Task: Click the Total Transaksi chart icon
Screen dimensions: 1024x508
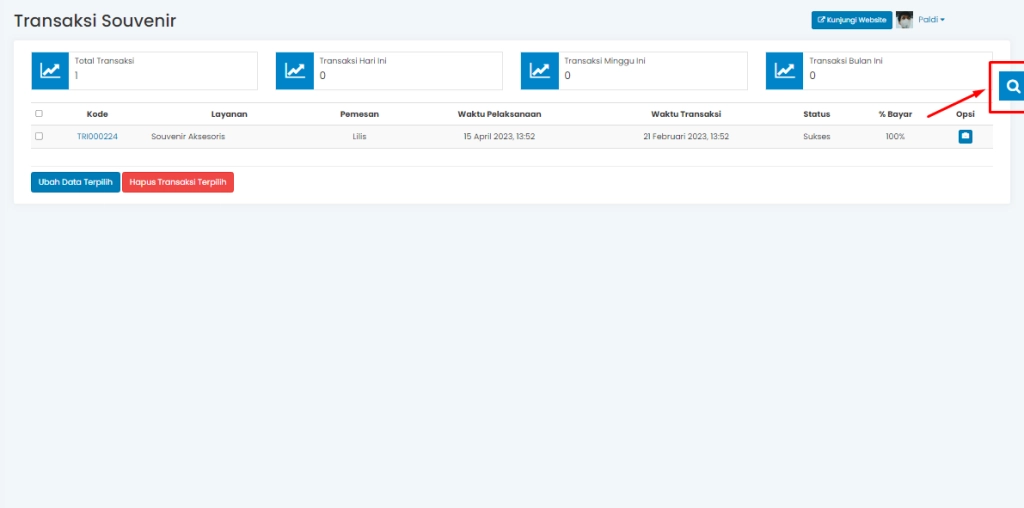Action: 50,71
